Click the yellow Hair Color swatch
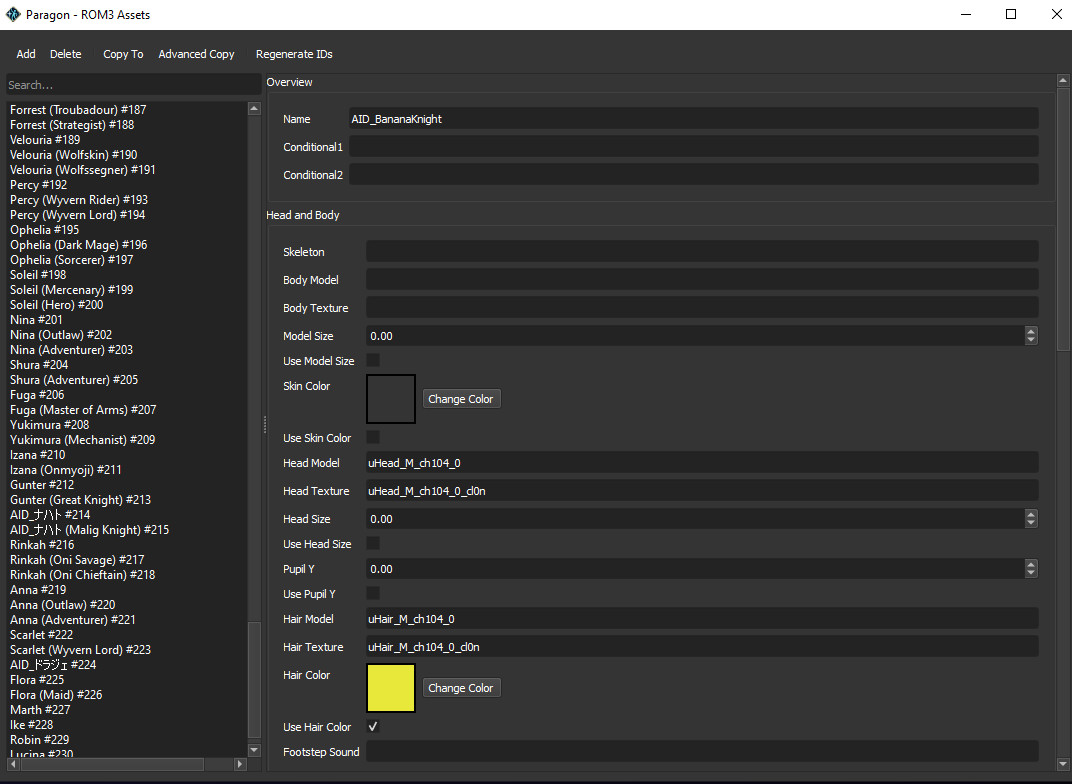 click(391, 688)
